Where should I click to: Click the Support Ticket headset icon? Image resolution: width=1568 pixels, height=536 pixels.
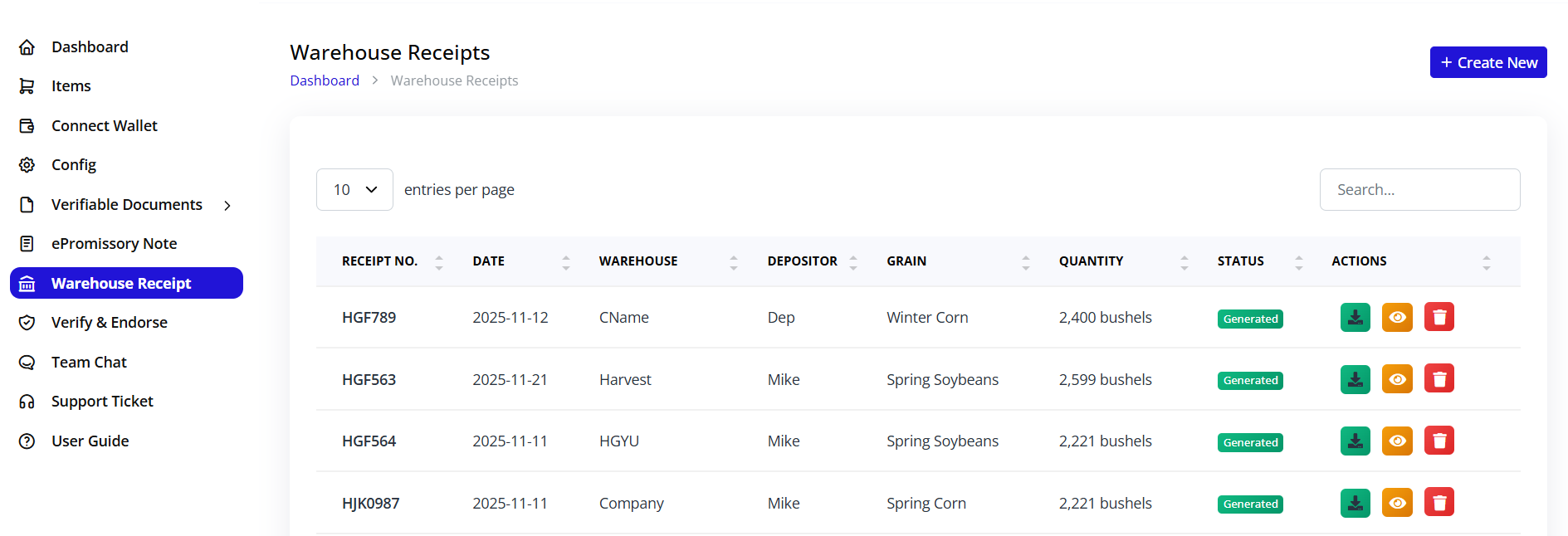tap(27, 402)
